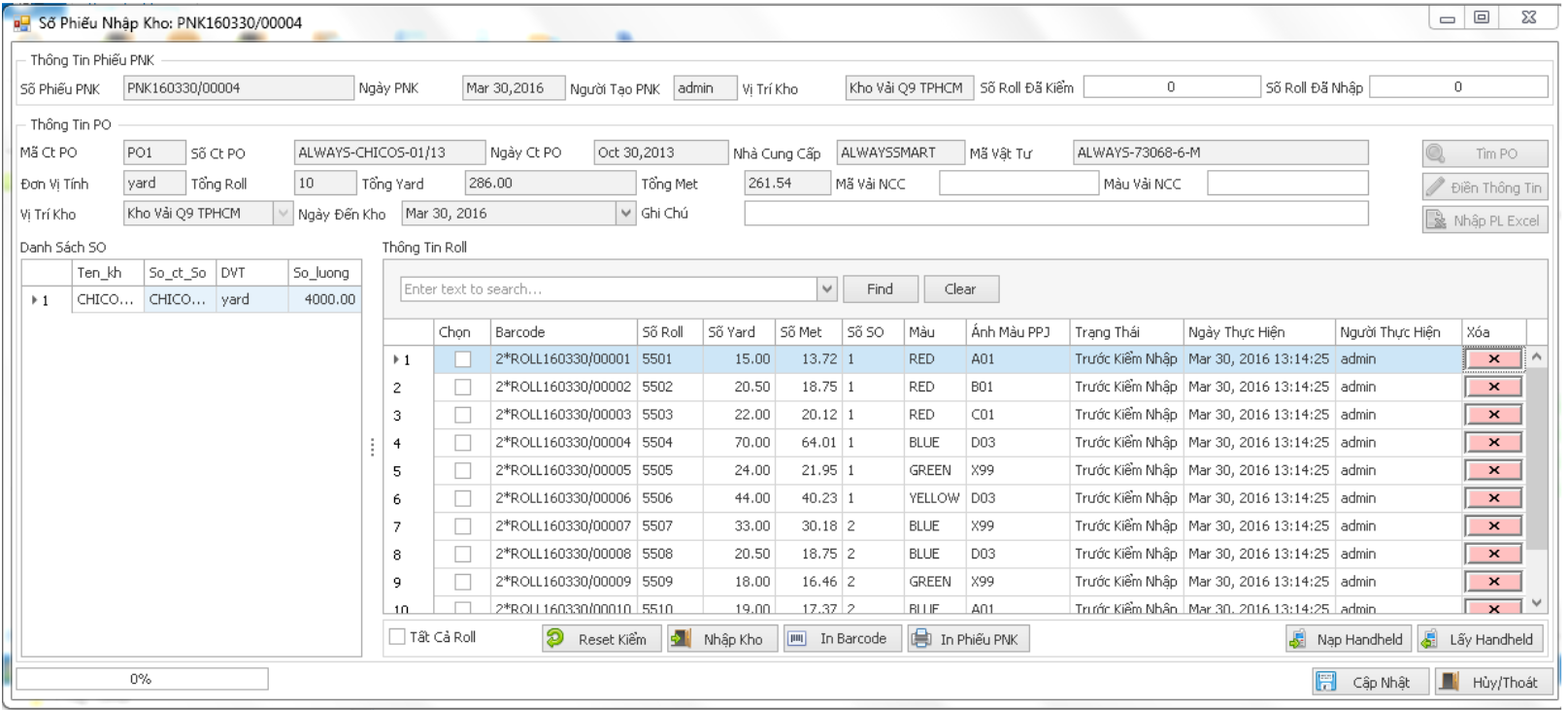Select the 4000.00 quantity cell
Image resolution: width=1568 pixels, height=710 pixels.
click(x=324, y=300)
